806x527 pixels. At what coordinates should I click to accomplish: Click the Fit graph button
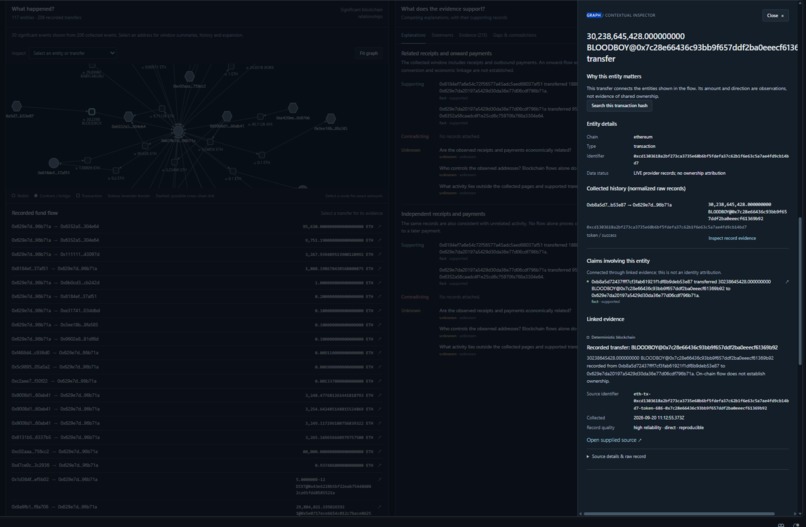(x=369, y=53)
